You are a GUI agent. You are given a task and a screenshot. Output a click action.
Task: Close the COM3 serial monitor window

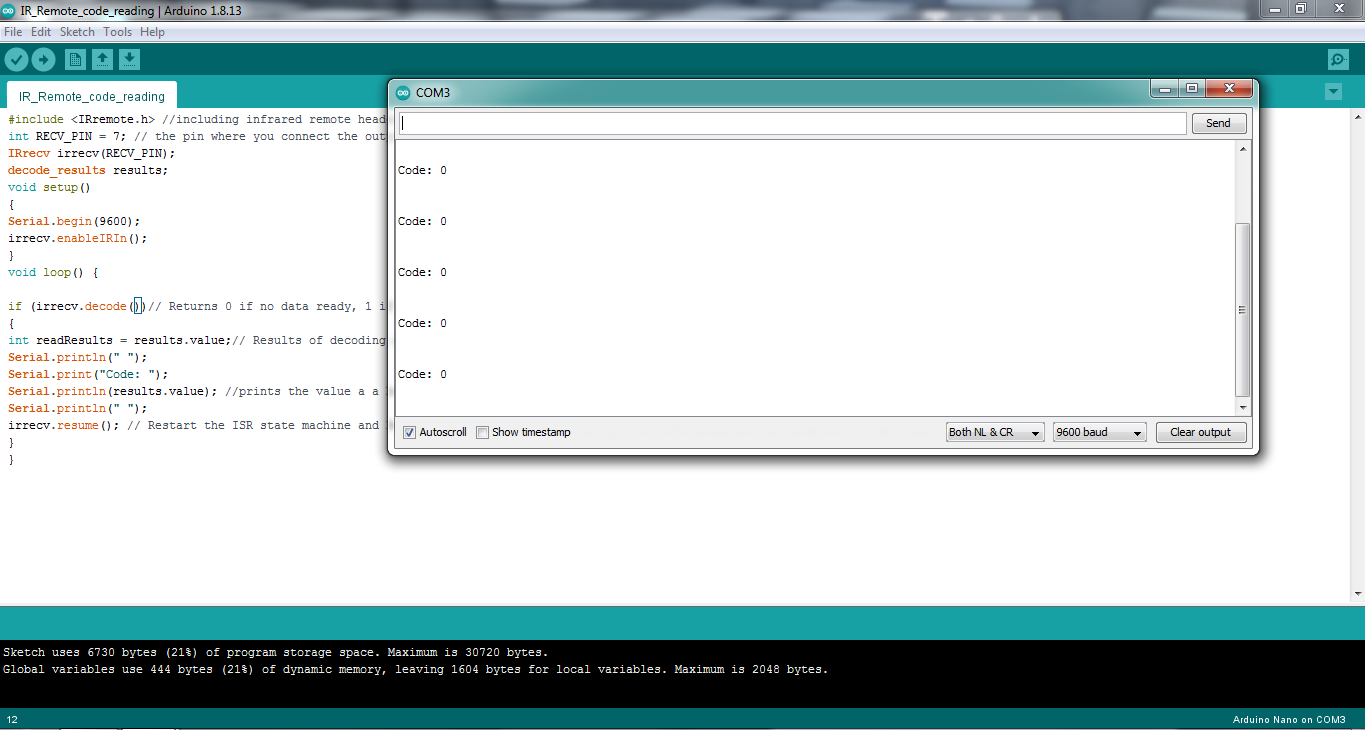click(1228, 89)
